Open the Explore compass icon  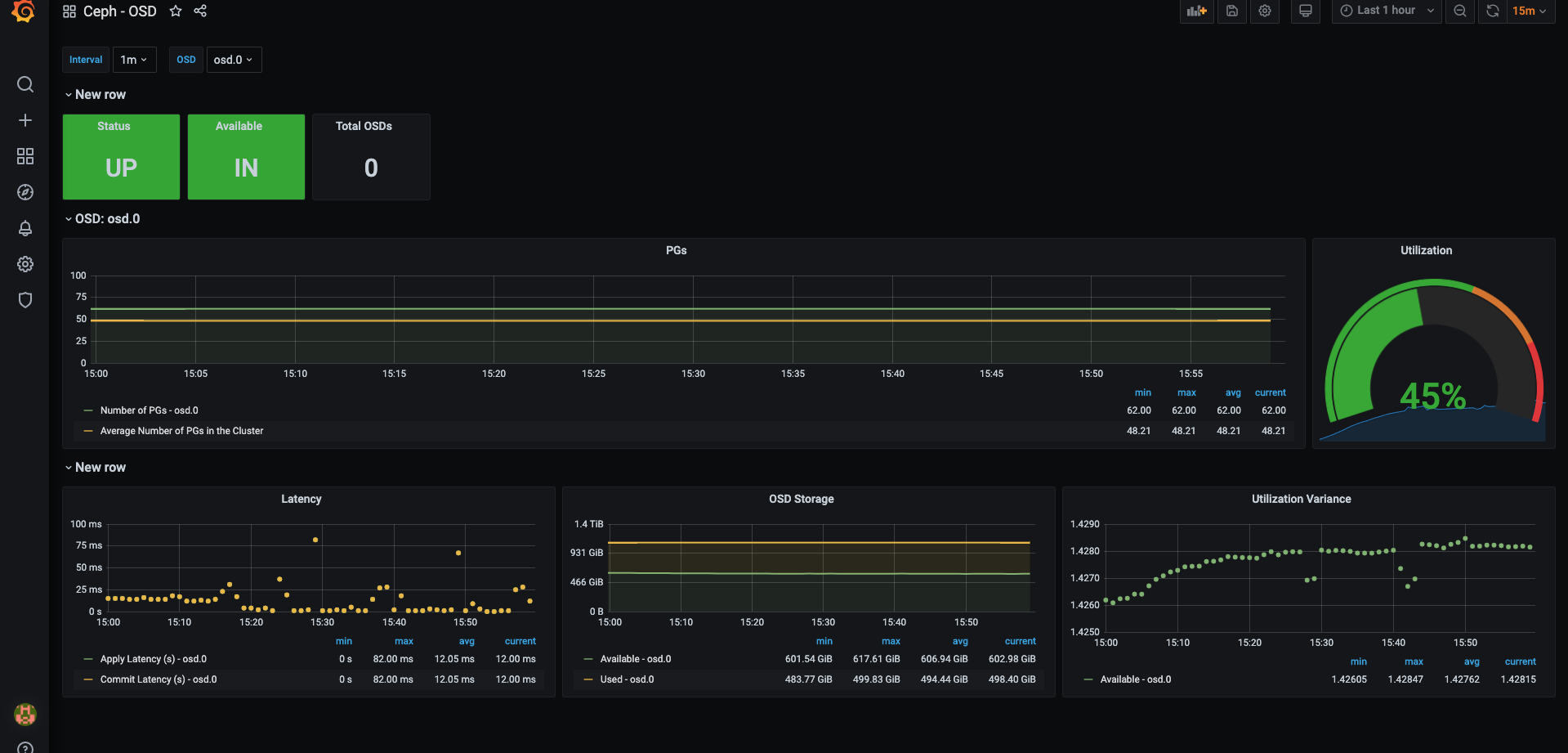point(25,192)
